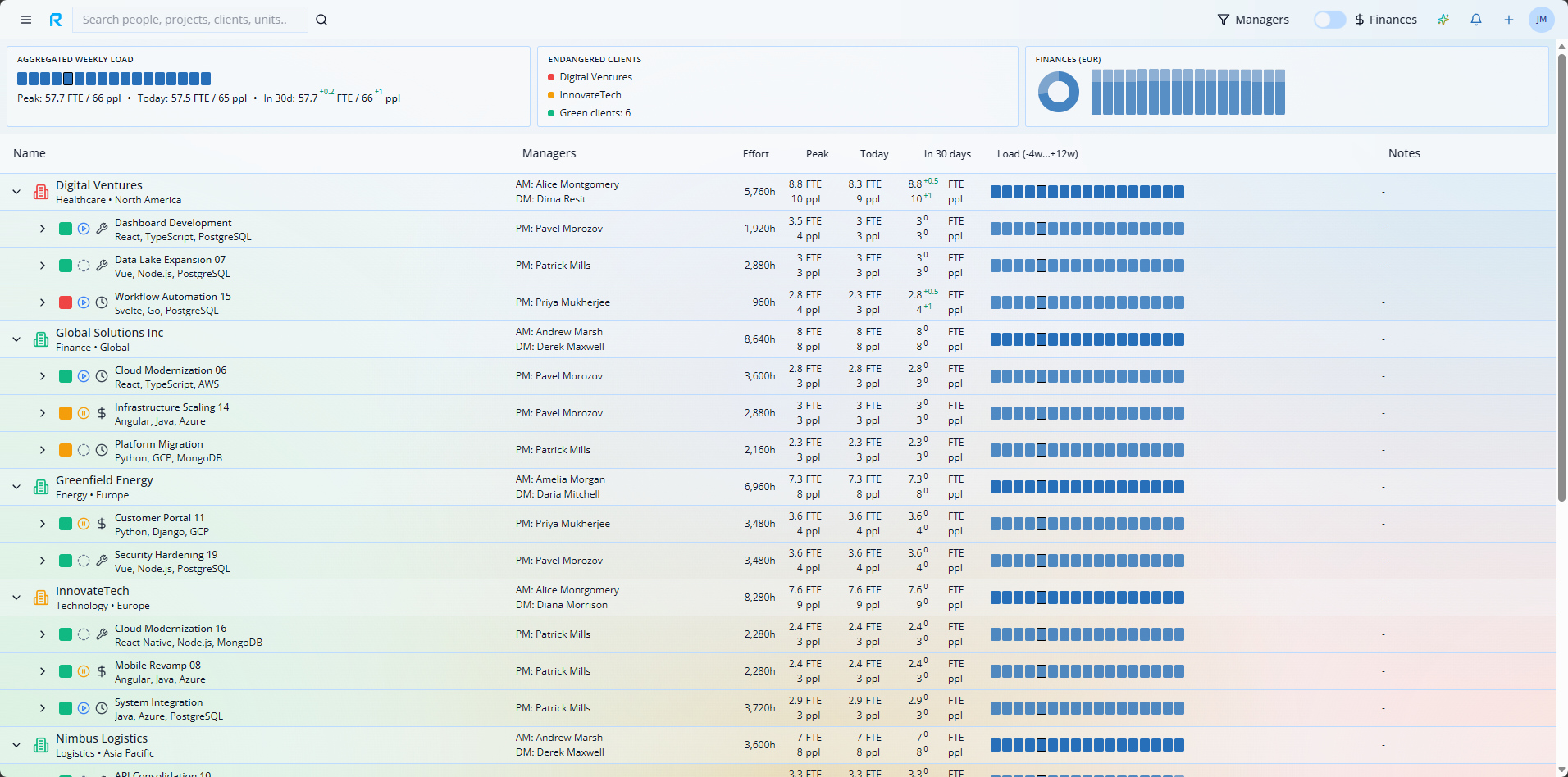Open the Managers filter menu
The width and height of the screenshot is (1568, 777).
[1253, 19]
